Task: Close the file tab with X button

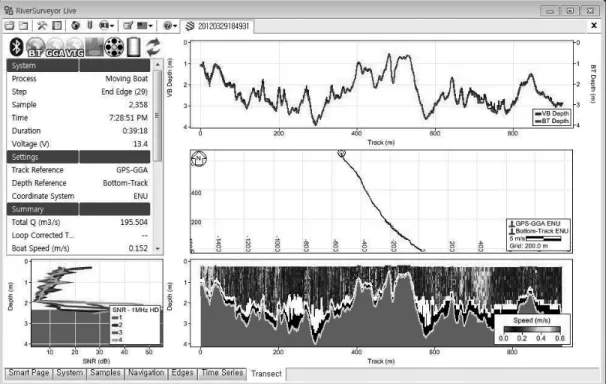Action: 594,25
